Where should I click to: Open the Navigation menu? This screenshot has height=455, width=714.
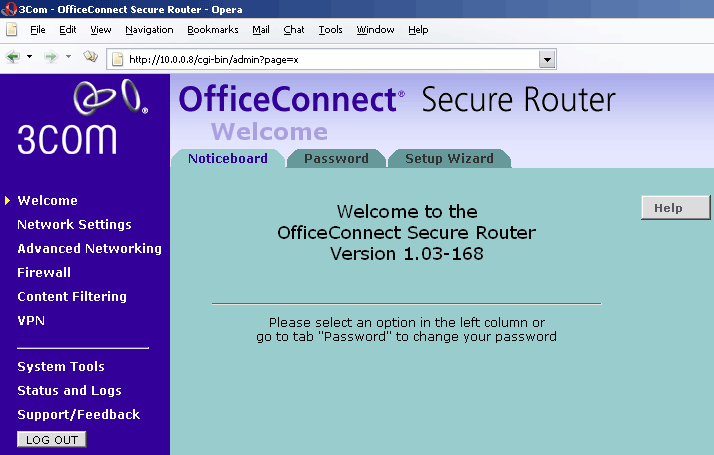tap(149, 30)
